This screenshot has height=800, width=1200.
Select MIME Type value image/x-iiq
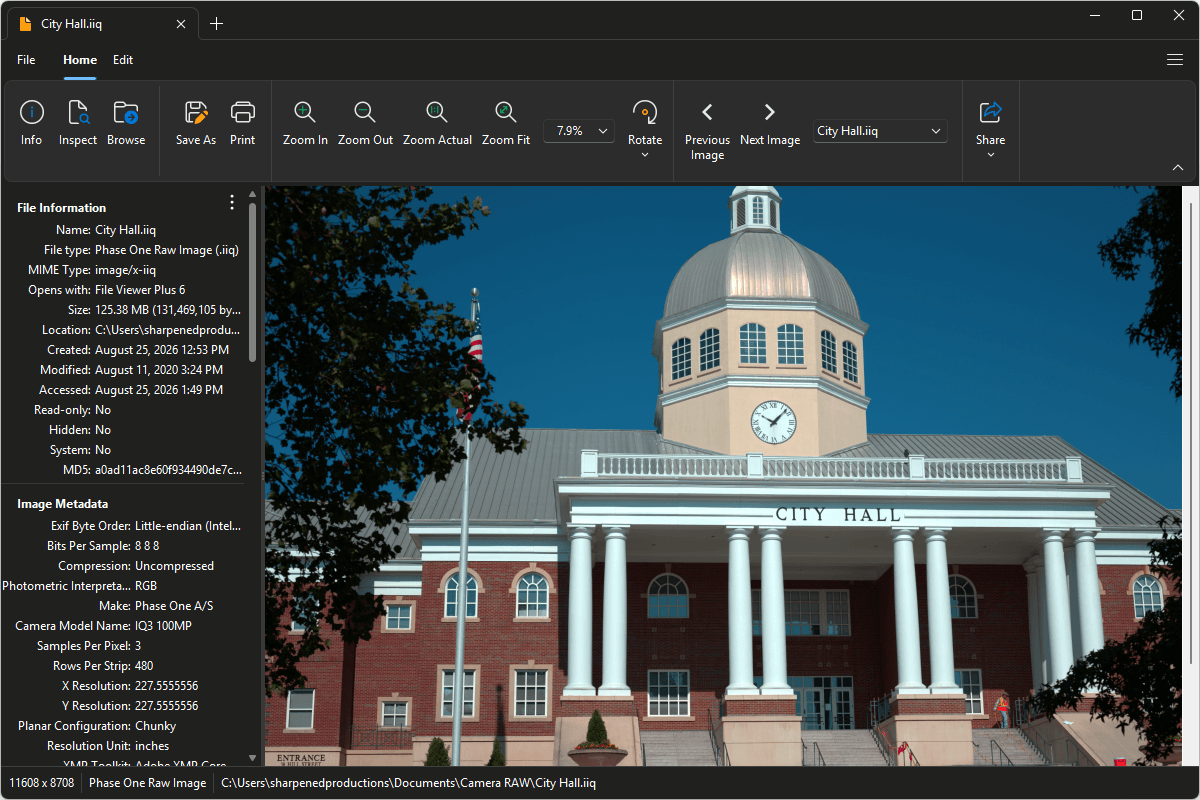coord(126,270)
